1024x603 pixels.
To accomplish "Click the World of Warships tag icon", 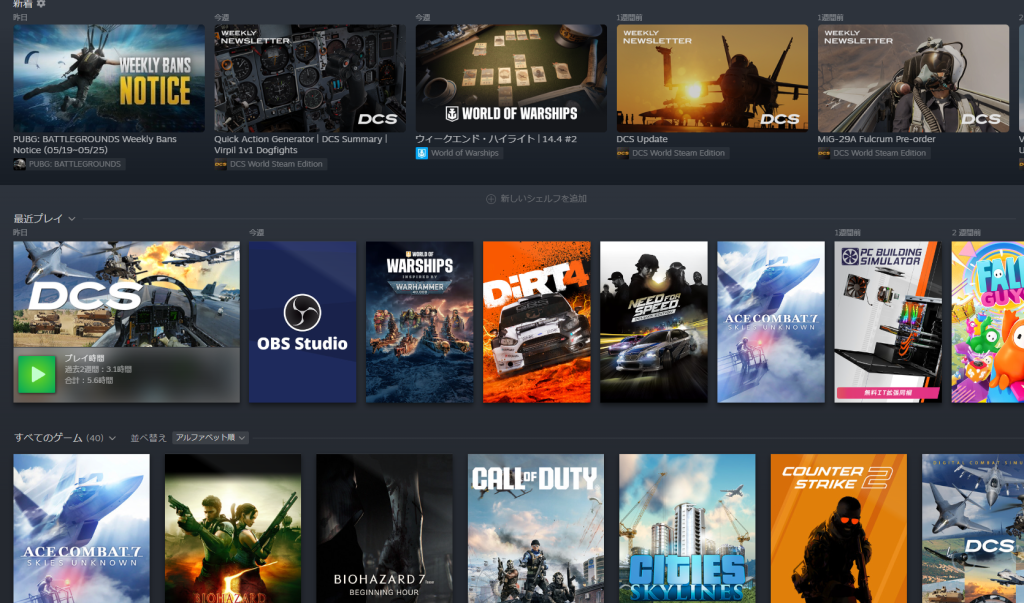I will pos(422,153).
